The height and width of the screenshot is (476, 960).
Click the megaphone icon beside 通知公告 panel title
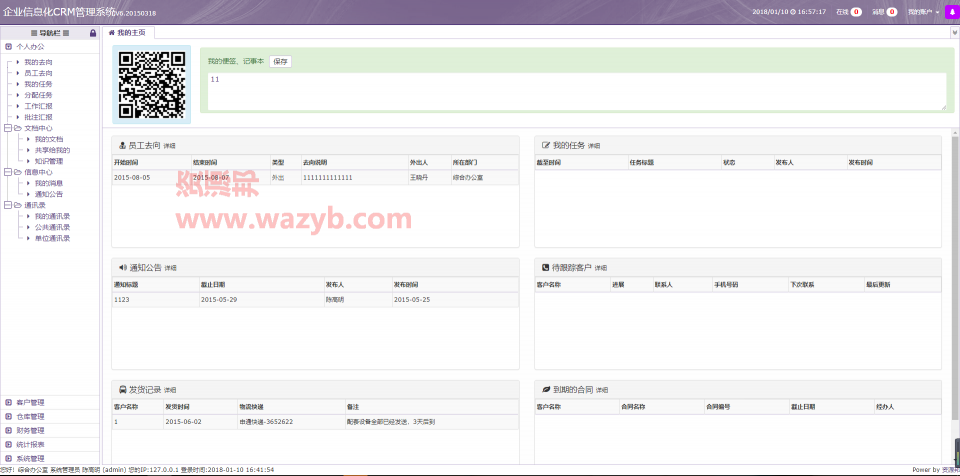point(122,268)
